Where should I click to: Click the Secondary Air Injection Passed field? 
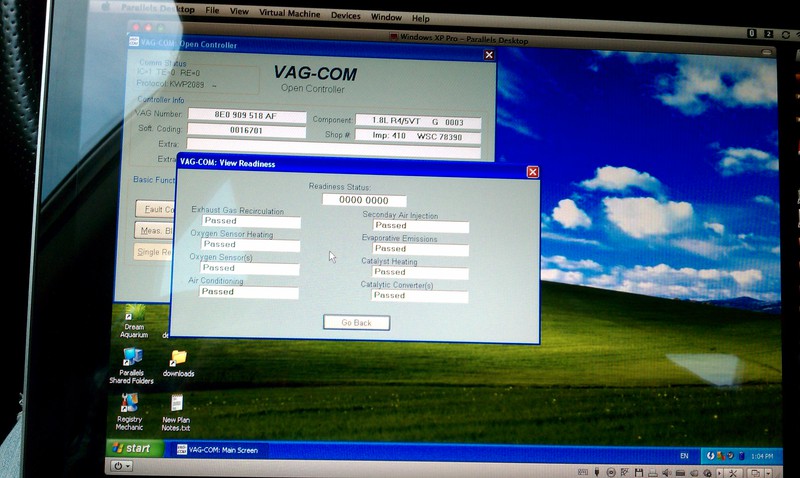pos(421,226)
